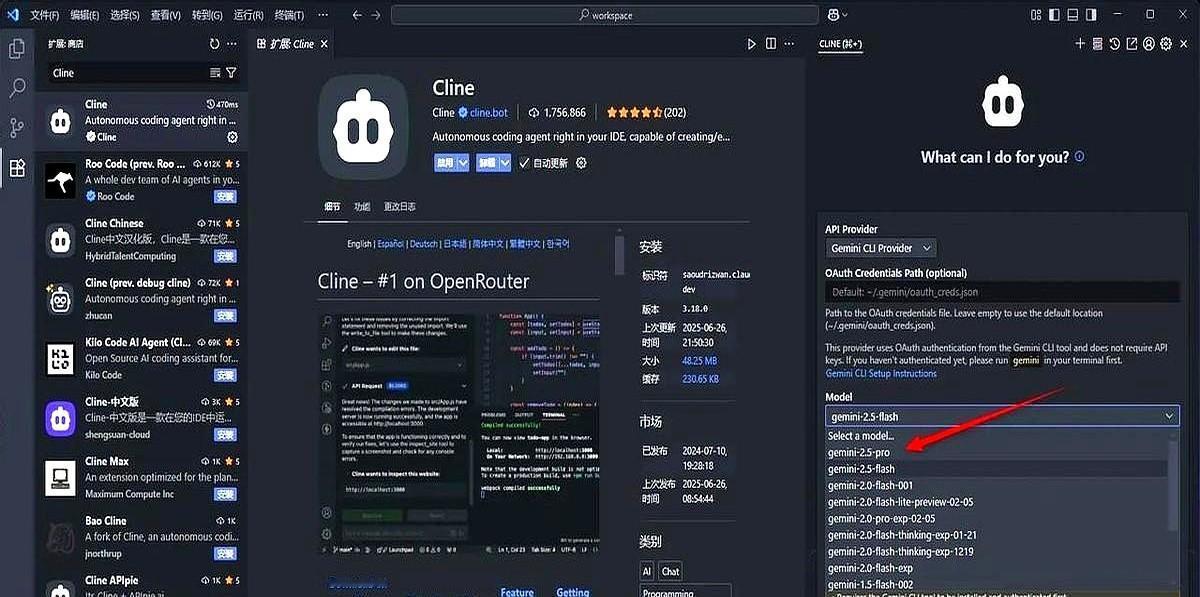Switch to the 功能 features tab

(362, 206)
